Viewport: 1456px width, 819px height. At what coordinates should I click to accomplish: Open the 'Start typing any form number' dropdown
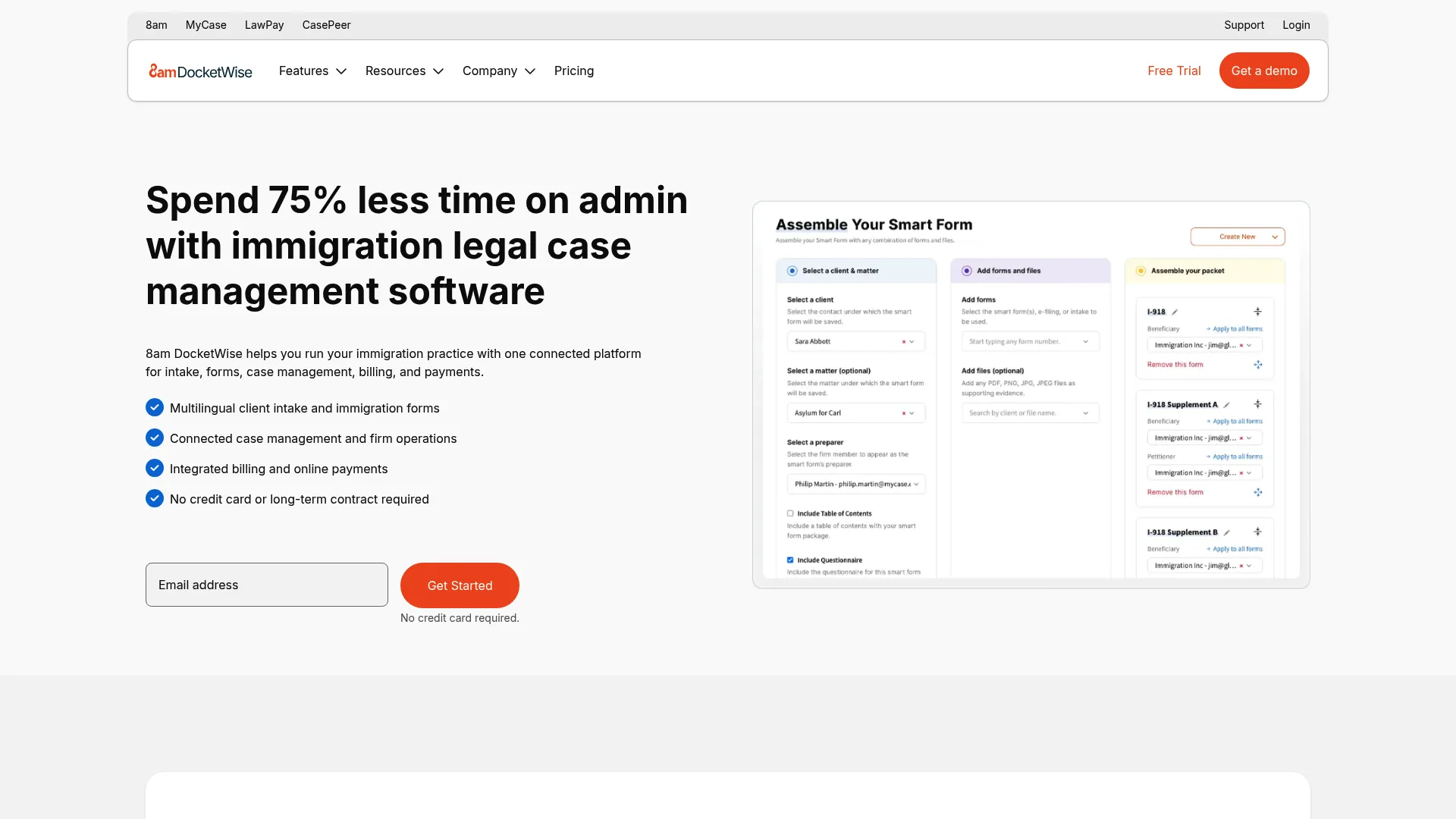[1031, 342]
